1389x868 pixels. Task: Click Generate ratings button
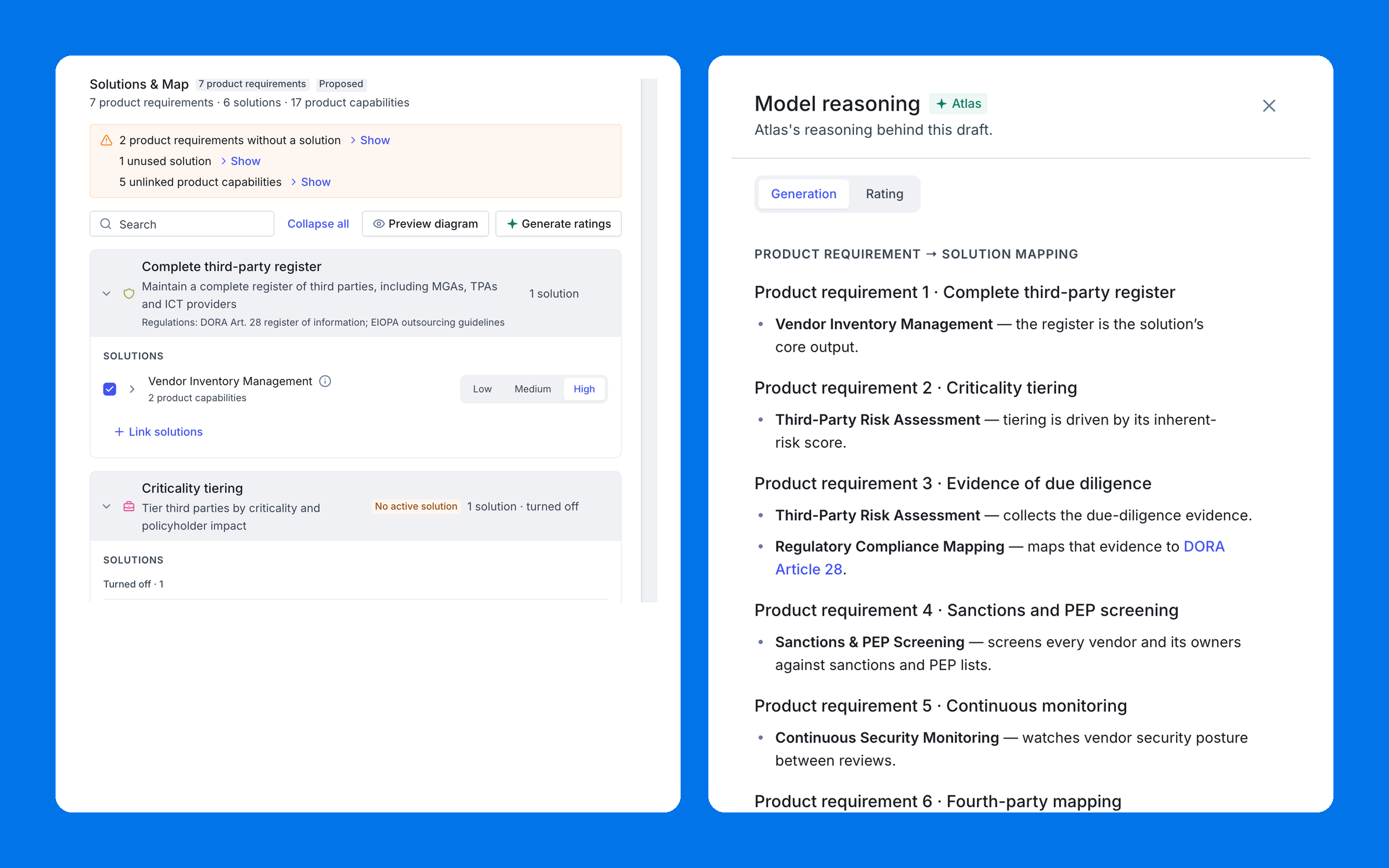point(558,224)
